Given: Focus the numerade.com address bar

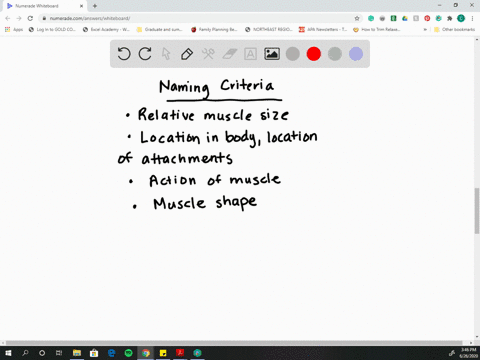Looking at the screenshot, I should (200, 18).
